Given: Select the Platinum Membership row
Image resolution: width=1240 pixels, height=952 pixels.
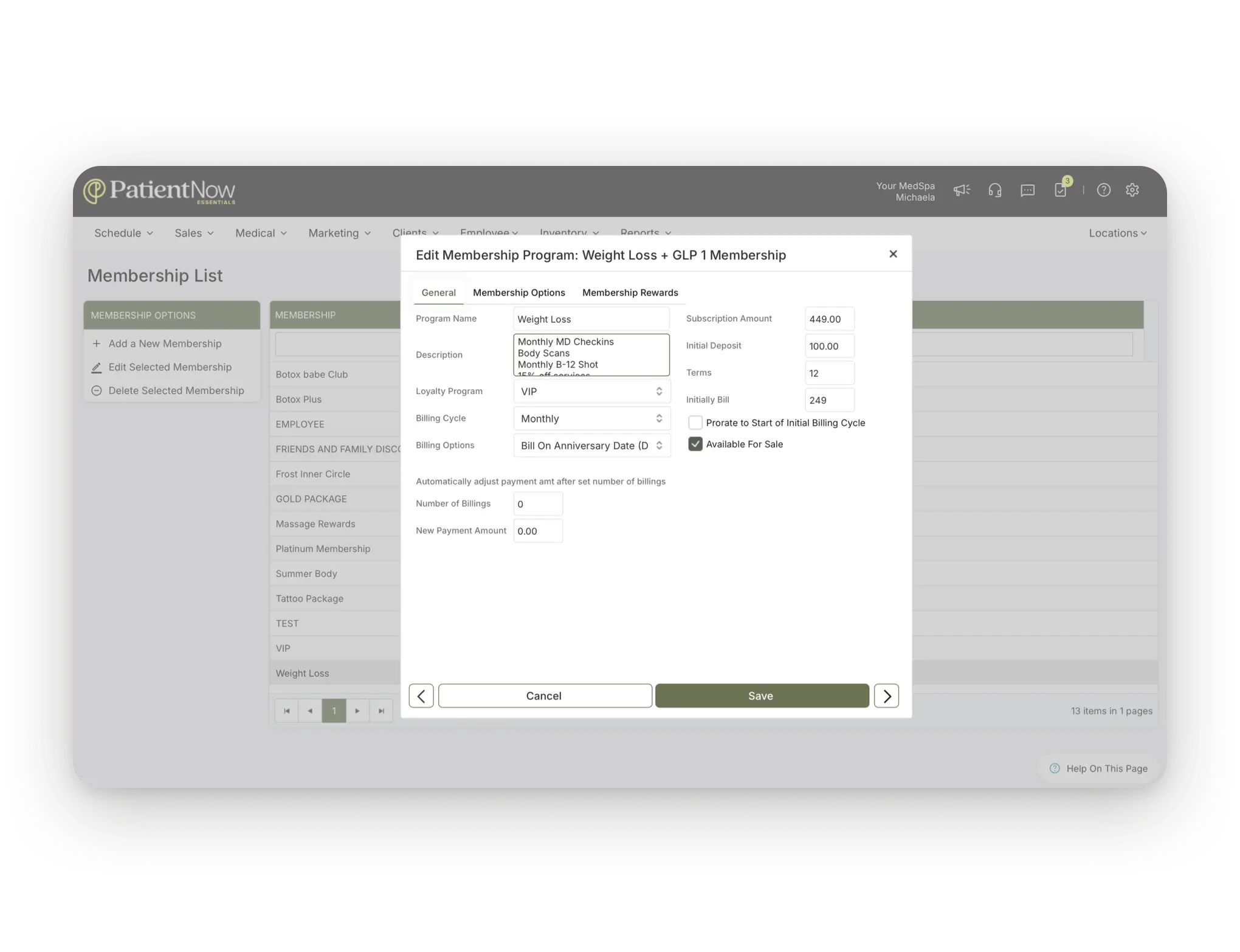Looking at the screenshot, I should point(335,549).
